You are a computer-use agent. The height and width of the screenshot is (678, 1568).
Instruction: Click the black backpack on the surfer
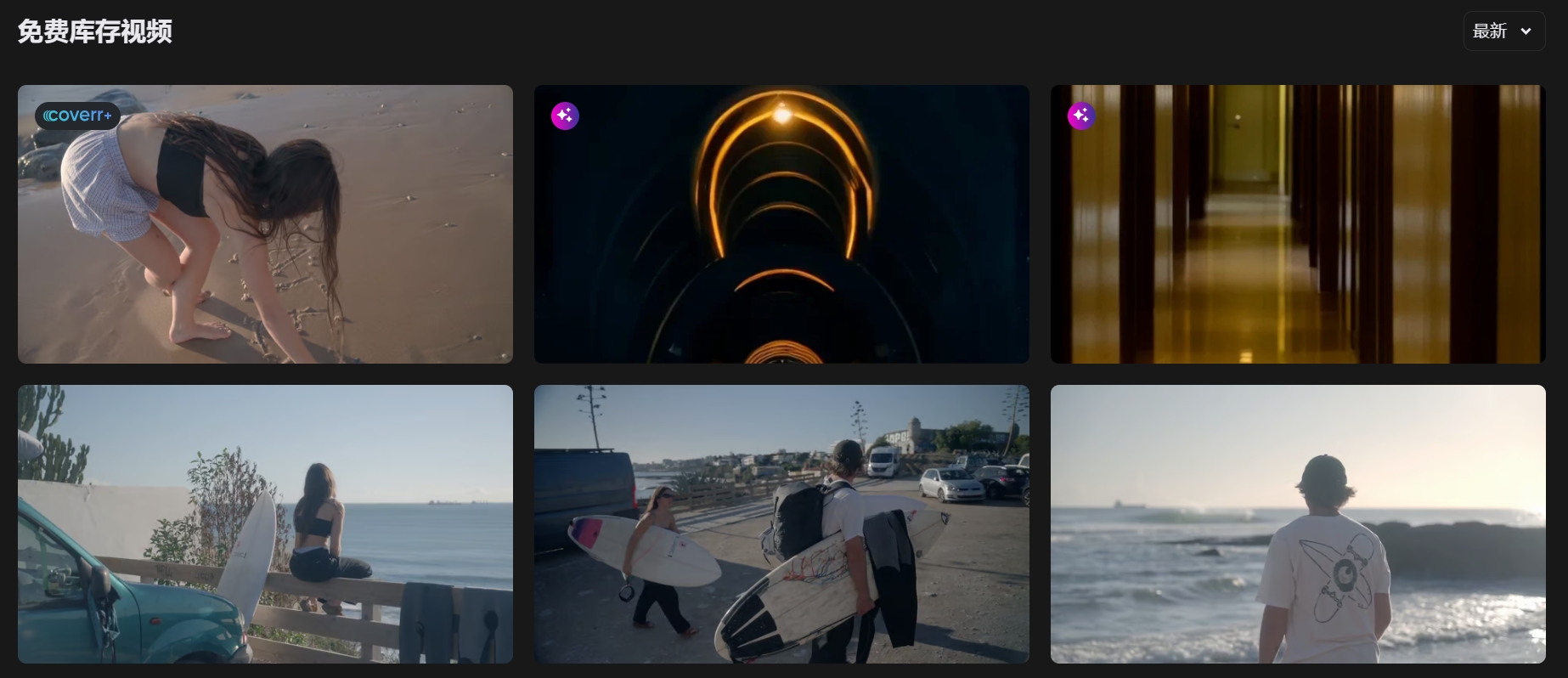click(798, 520)
